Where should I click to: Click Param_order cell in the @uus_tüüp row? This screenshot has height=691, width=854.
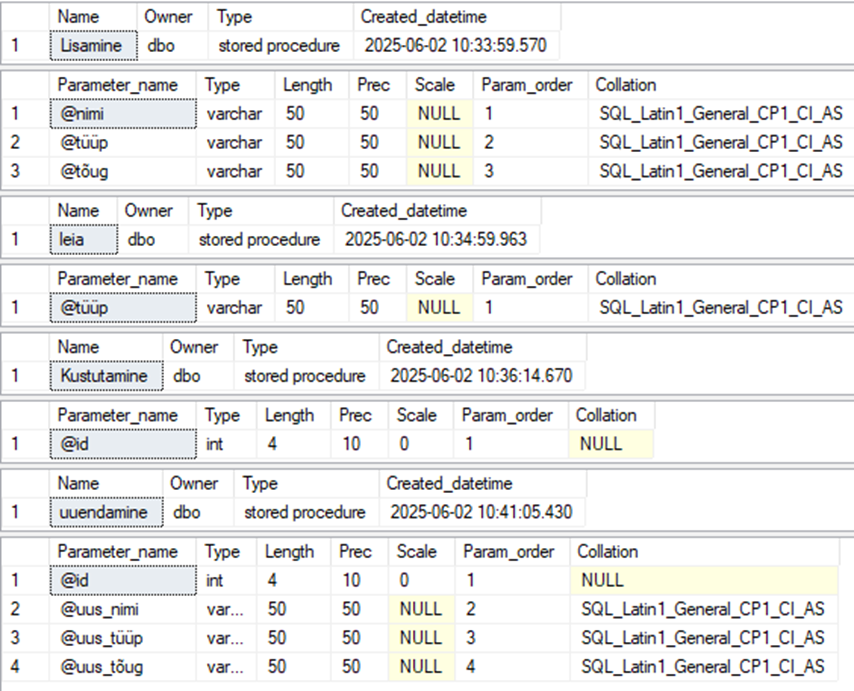point(510,637)
